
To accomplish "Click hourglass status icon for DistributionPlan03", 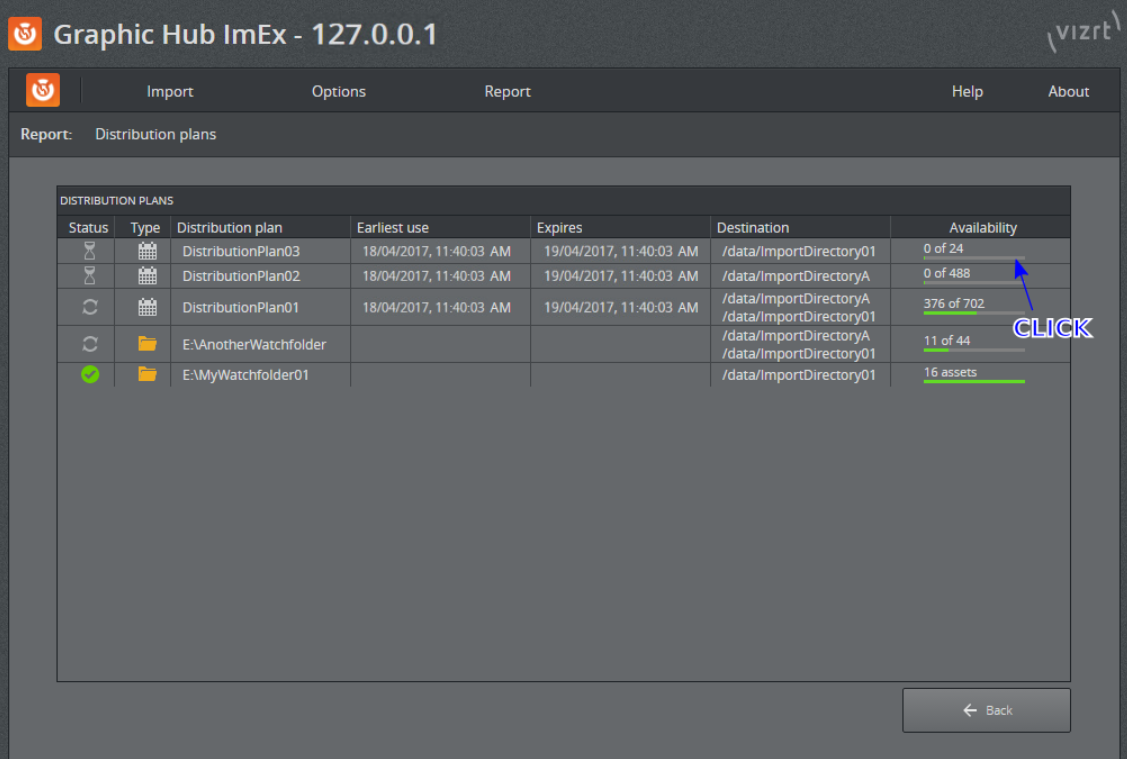I will coord(89,251).
